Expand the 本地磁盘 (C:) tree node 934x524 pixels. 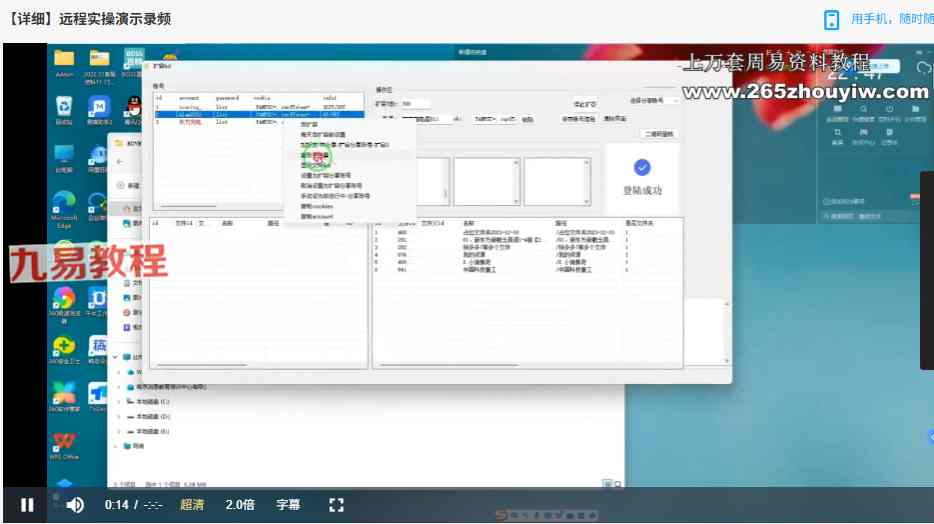119,401
